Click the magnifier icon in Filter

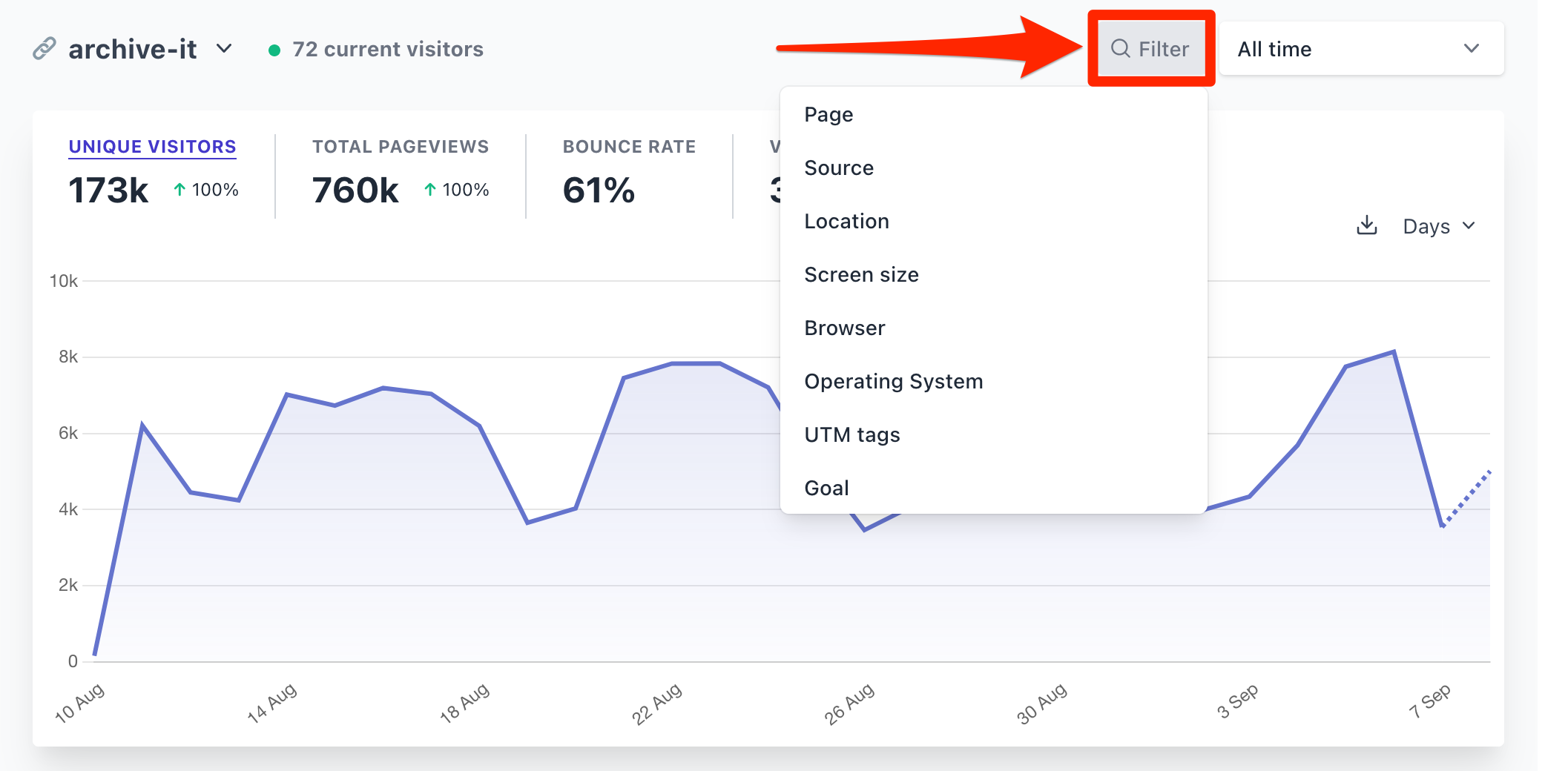[x=1120, y=49]
